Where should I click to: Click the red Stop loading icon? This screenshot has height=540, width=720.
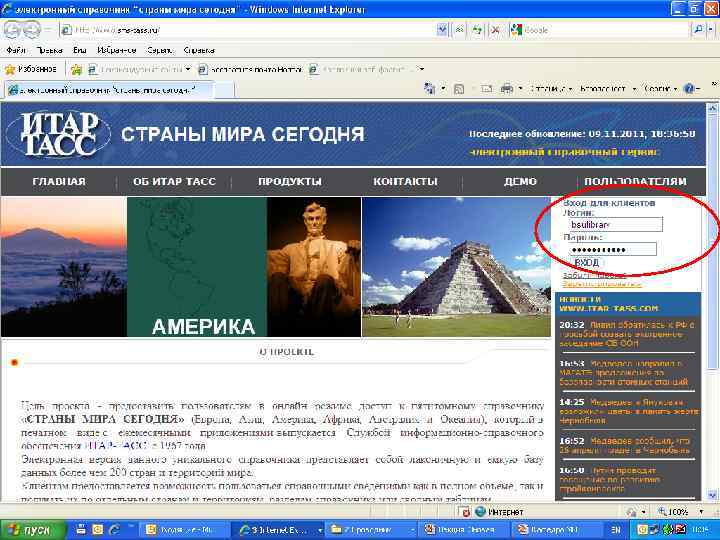pos(495,30)
